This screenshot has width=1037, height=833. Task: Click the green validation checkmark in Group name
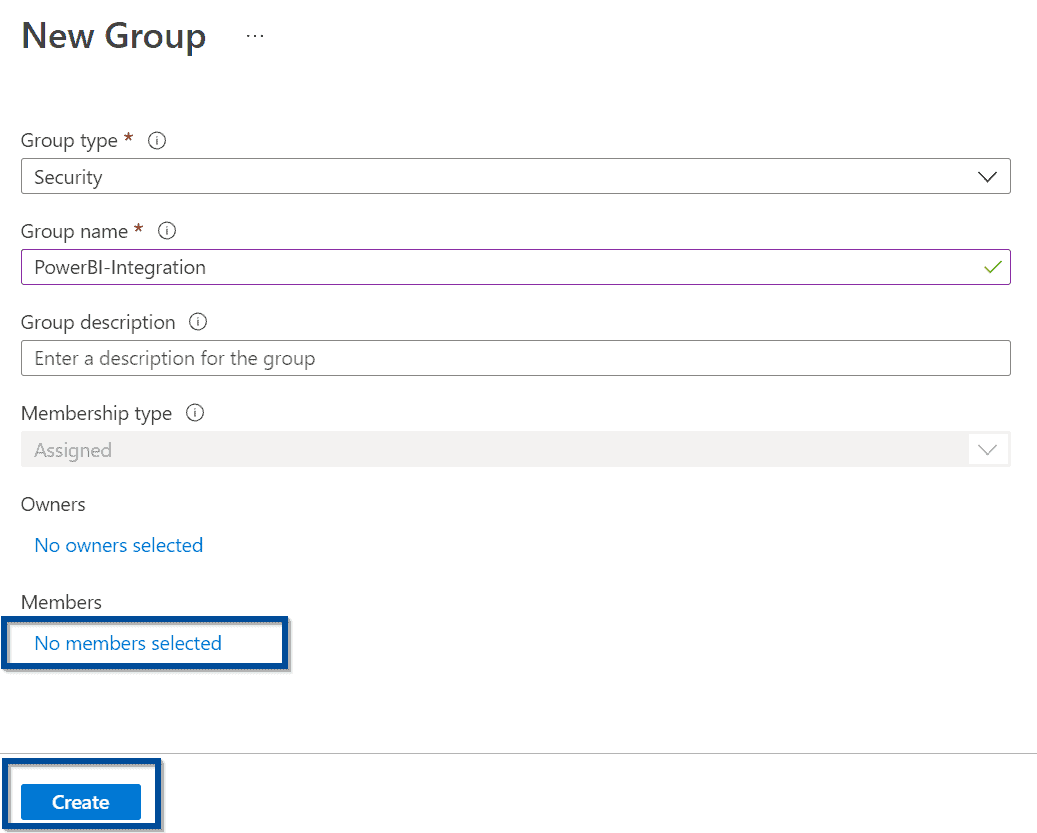pyautogui.click(x=992, y=267)
